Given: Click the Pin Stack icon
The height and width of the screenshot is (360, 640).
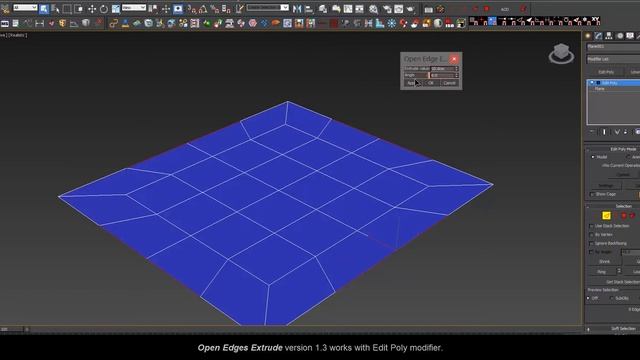Looking at the screenshot, I should click(x=592, y=131).
